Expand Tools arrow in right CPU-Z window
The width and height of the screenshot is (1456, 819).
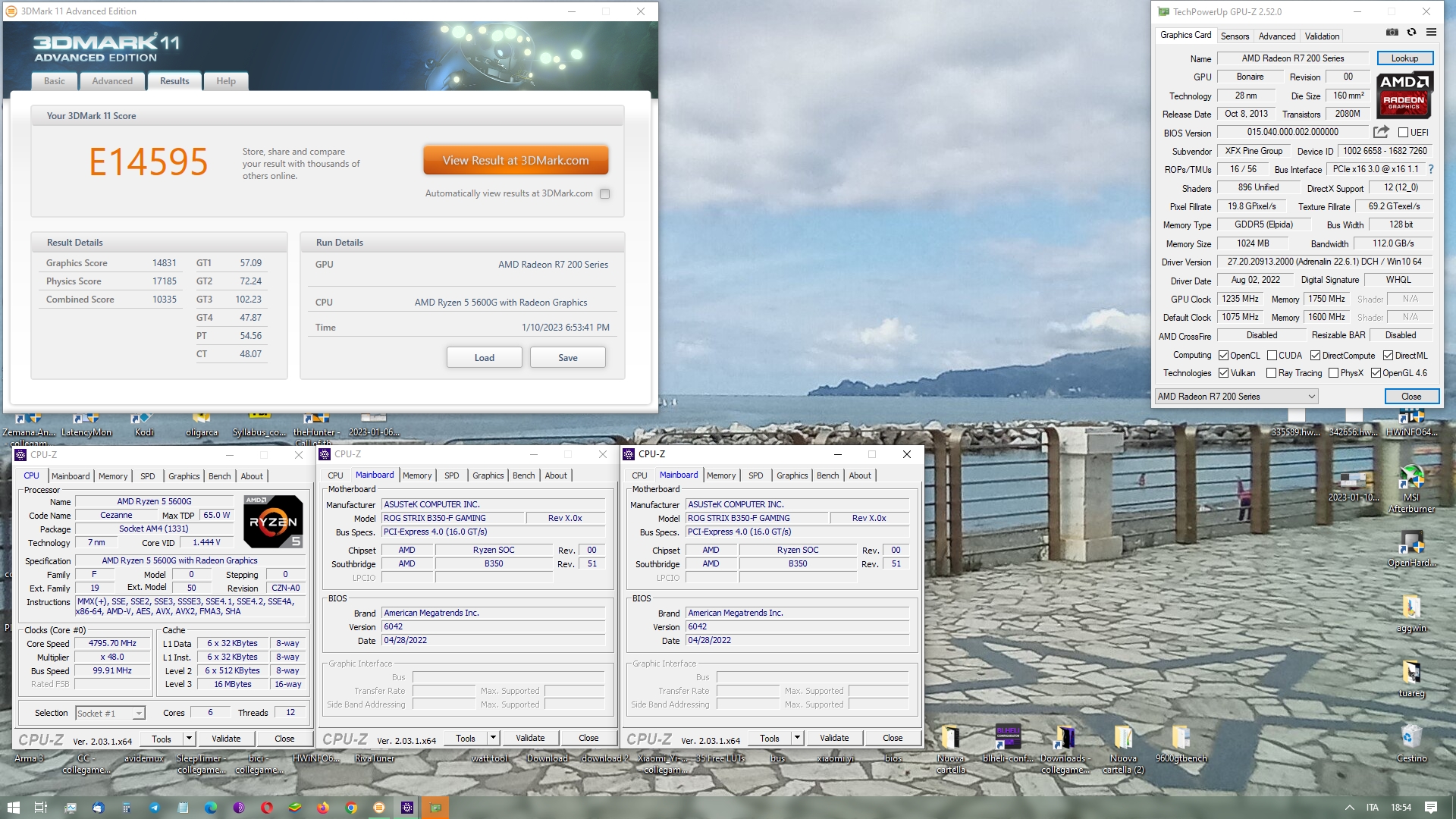click(797, 738)
